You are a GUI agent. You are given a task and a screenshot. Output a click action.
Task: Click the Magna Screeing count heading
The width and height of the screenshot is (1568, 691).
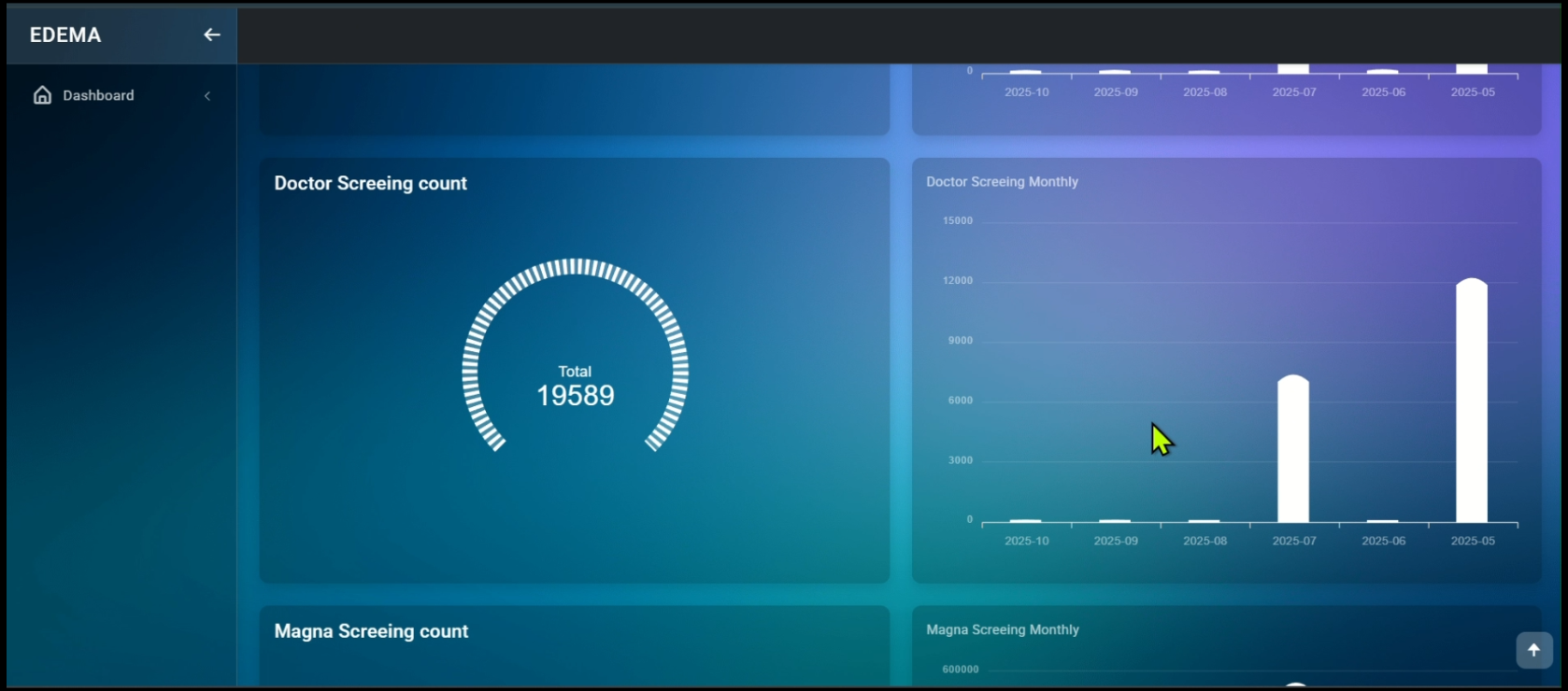coord(371,631)
